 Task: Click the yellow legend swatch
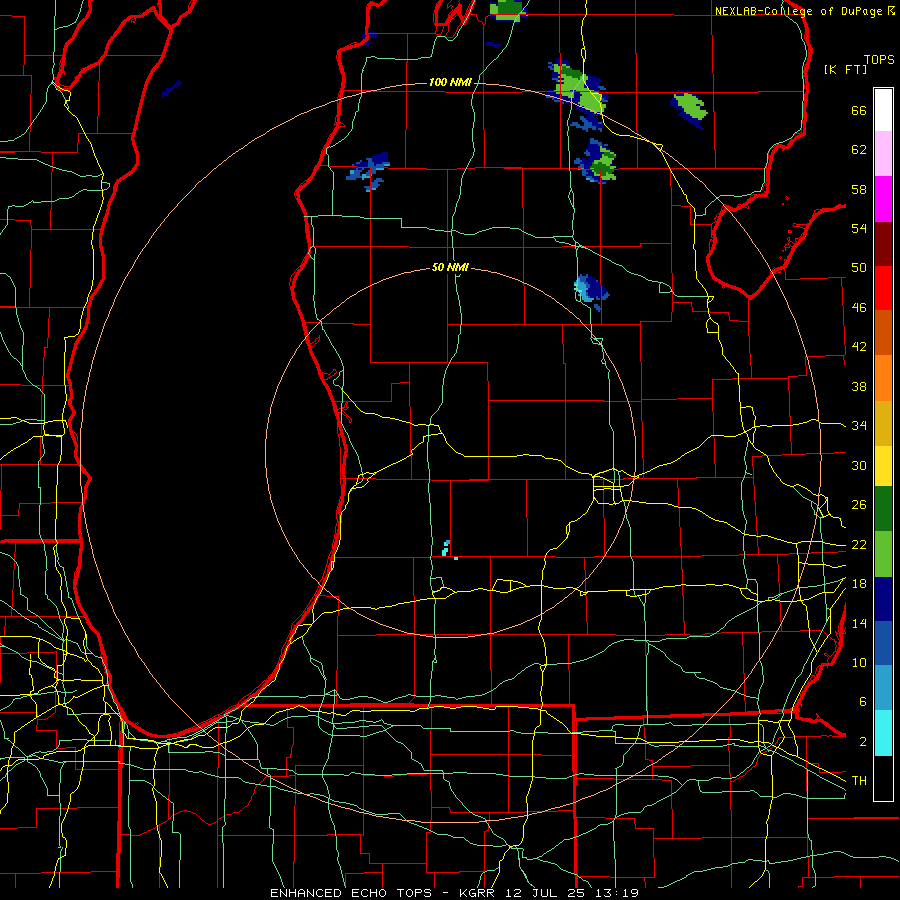pos(883,466)
